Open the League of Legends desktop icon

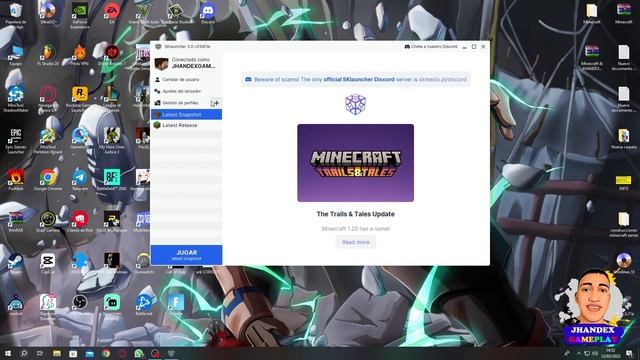click(x=112, y=99)
